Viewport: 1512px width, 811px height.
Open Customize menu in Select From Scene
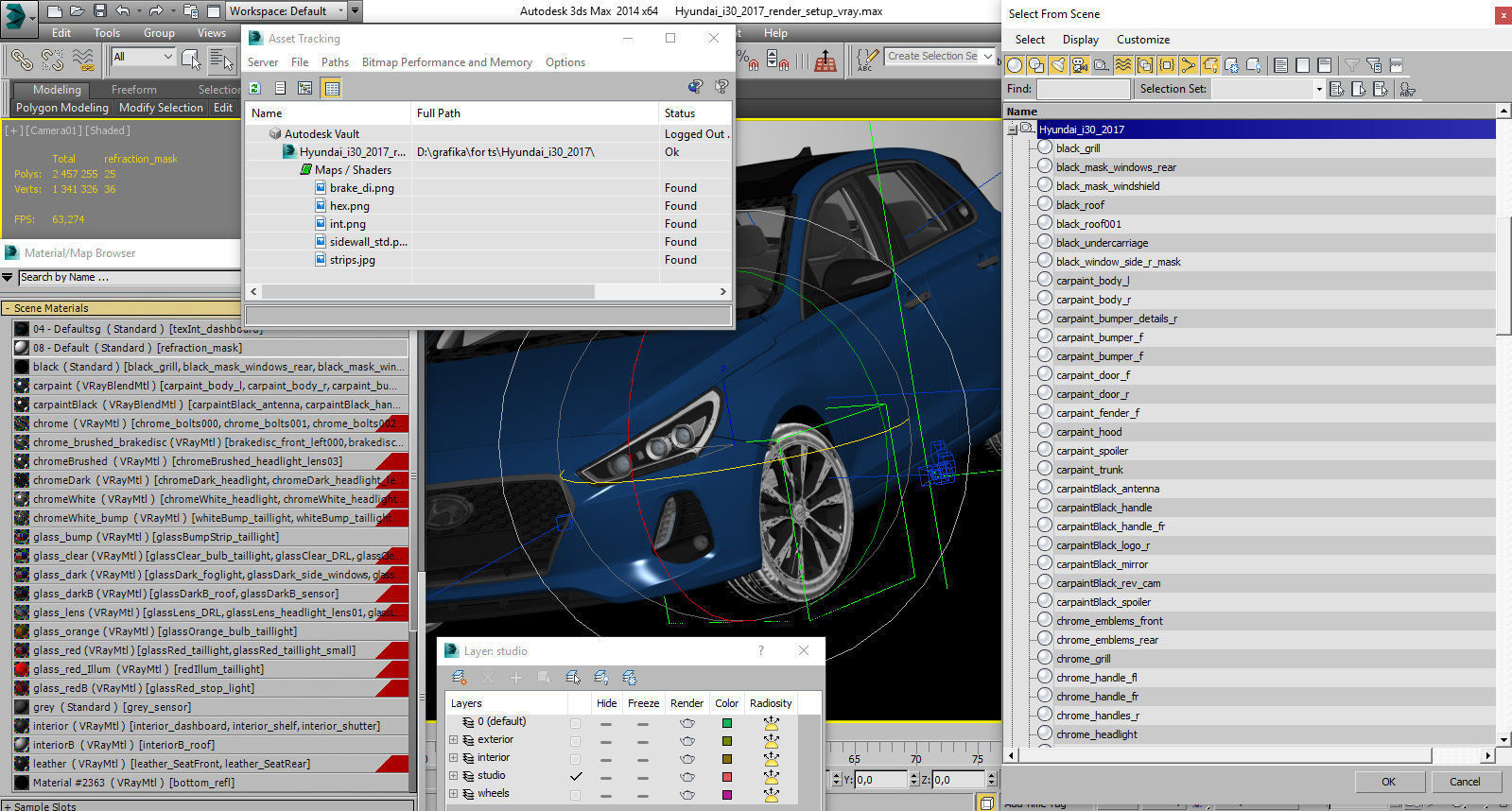[x=1143, y=40]
